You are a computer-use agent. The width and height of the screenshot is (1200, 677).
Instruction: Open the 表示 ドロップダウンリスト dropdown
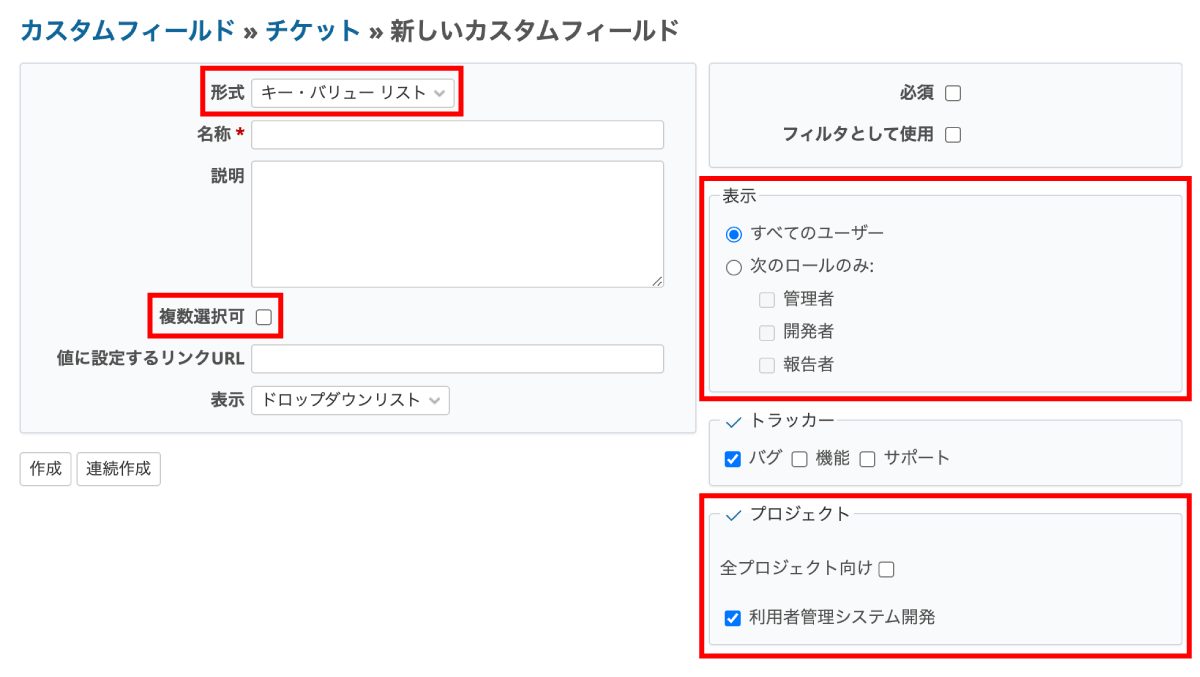[350, 400]
